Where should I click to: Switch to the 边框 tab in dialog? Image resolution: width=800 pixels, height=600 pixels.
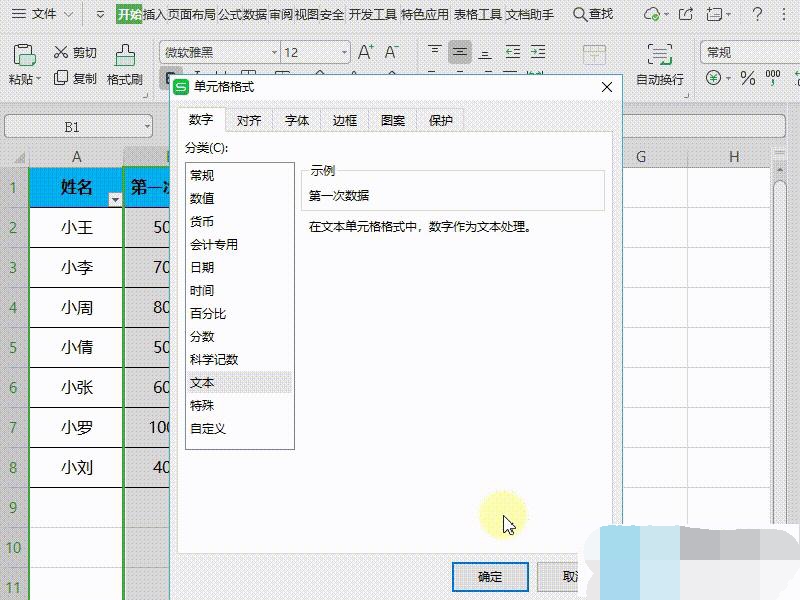point(345,120)
